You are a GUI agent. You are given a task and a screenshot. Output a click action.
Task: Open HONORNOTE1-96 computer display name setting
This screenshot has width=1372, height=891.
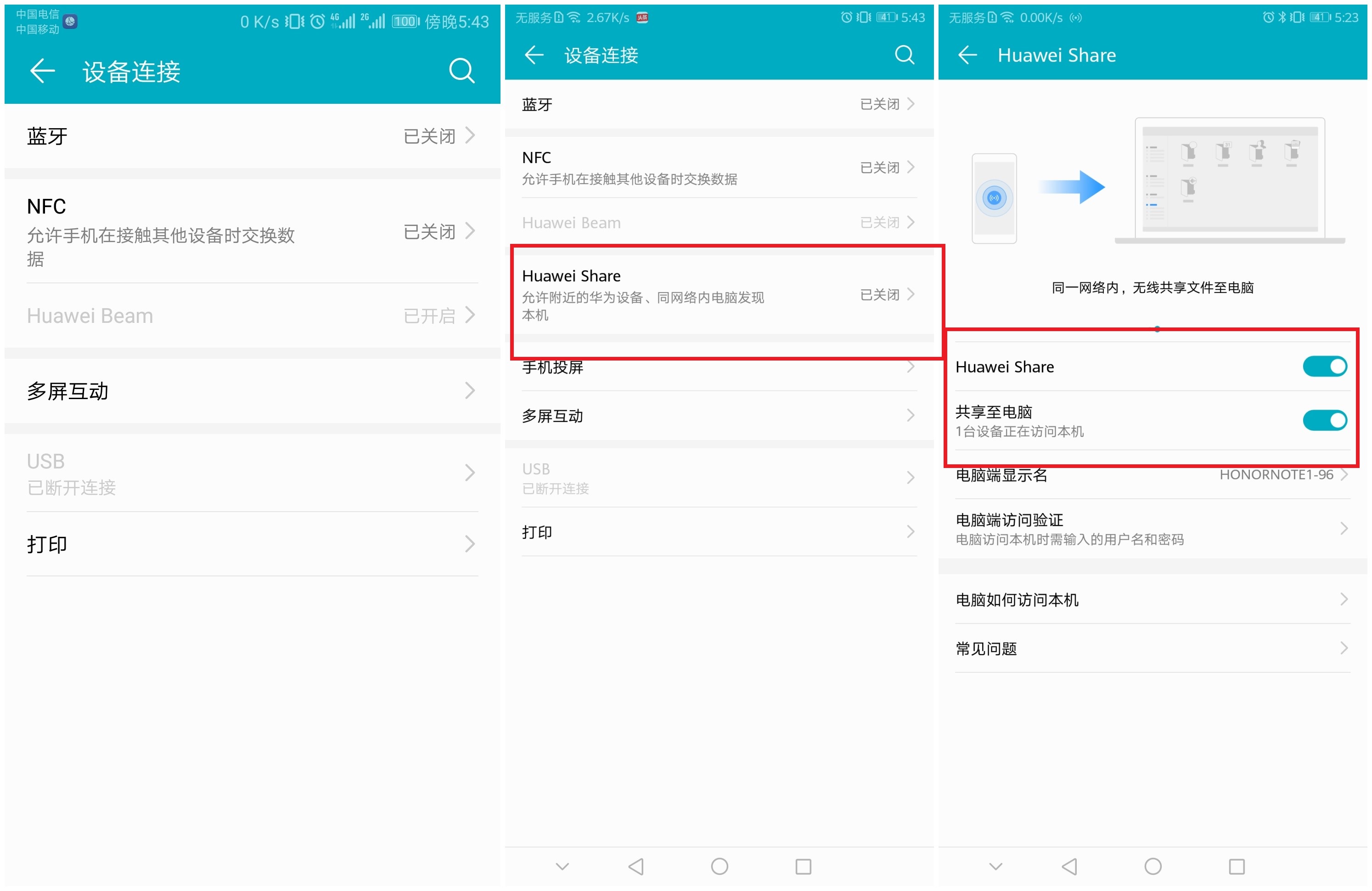tap(1153, 474)
